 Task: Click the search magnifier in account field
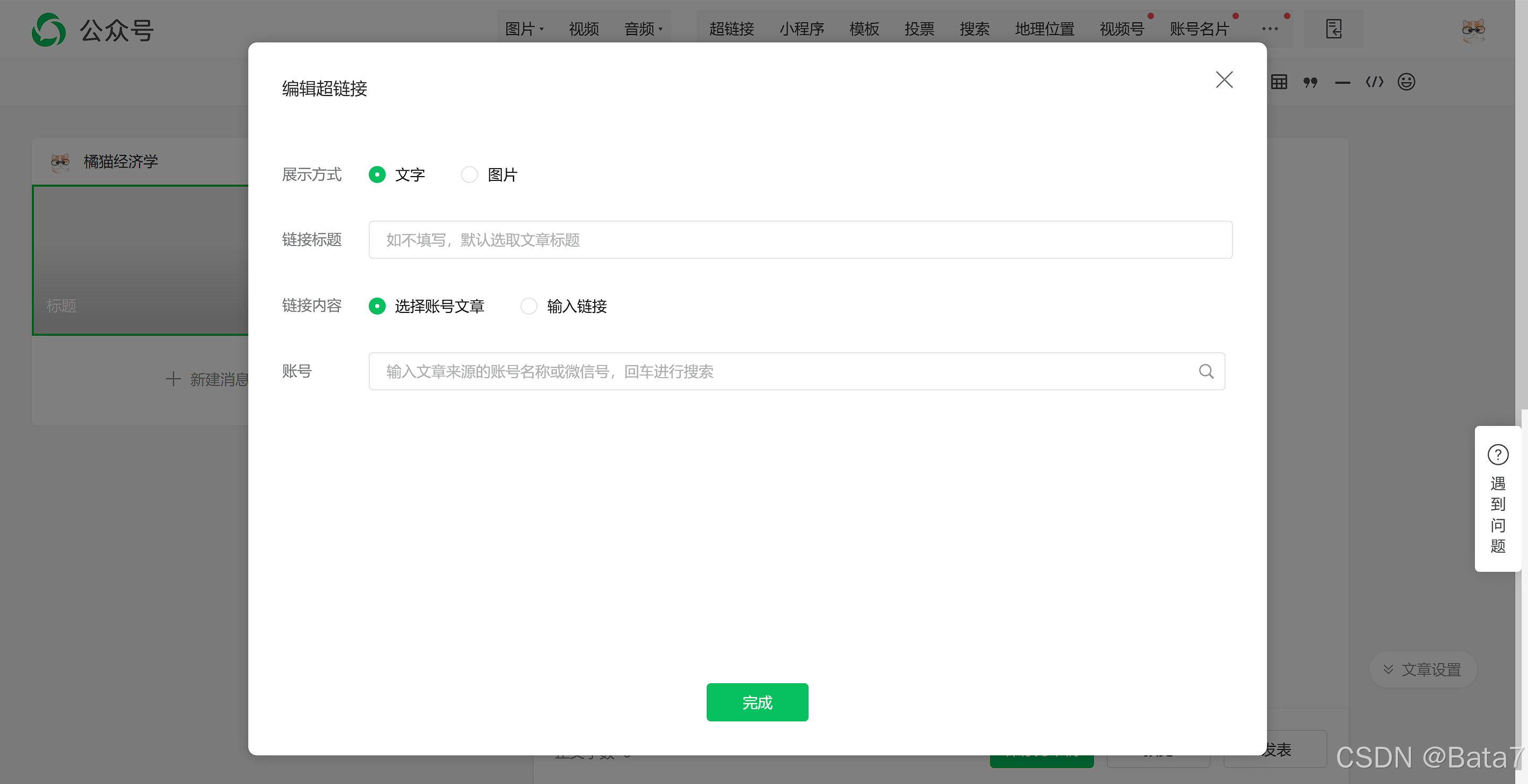point(1206,371)
